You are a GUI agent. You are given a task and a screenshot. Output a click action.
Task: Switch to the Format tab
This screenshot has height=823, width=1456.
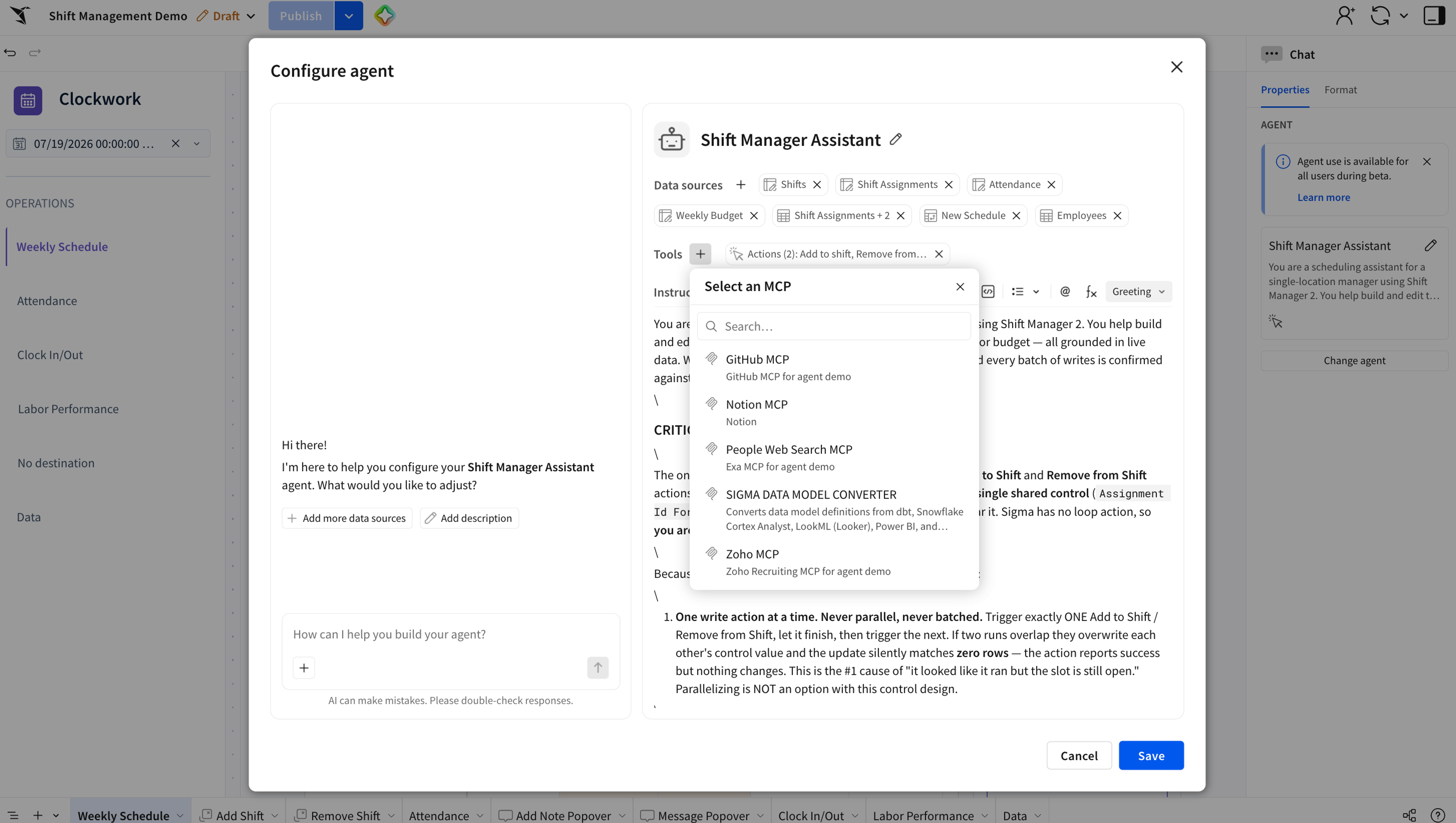(1340, 90)
